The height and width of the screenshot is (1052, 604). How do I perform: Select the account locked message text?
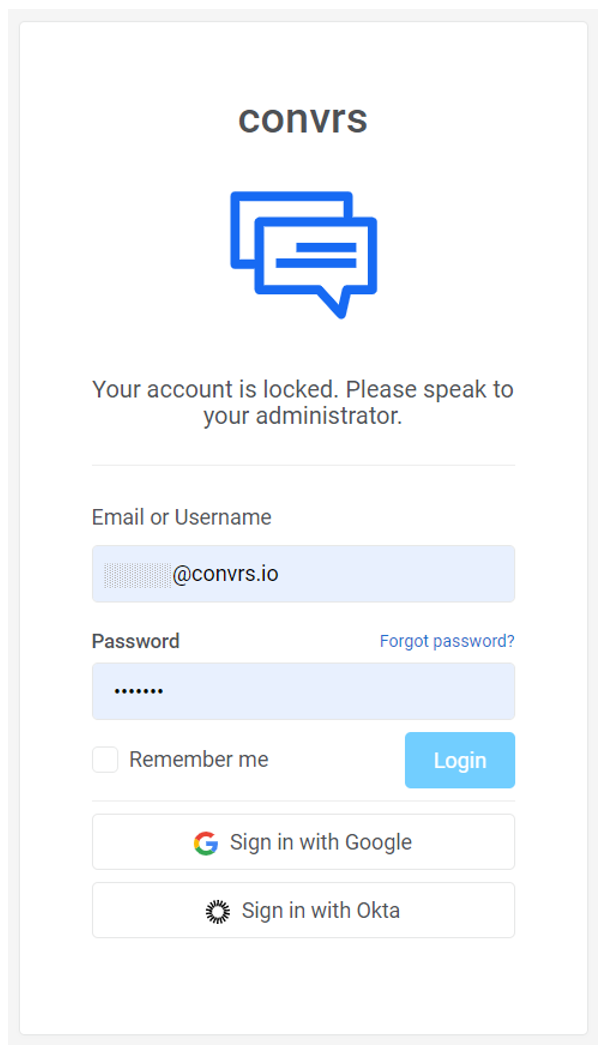(x=303, y=403)
